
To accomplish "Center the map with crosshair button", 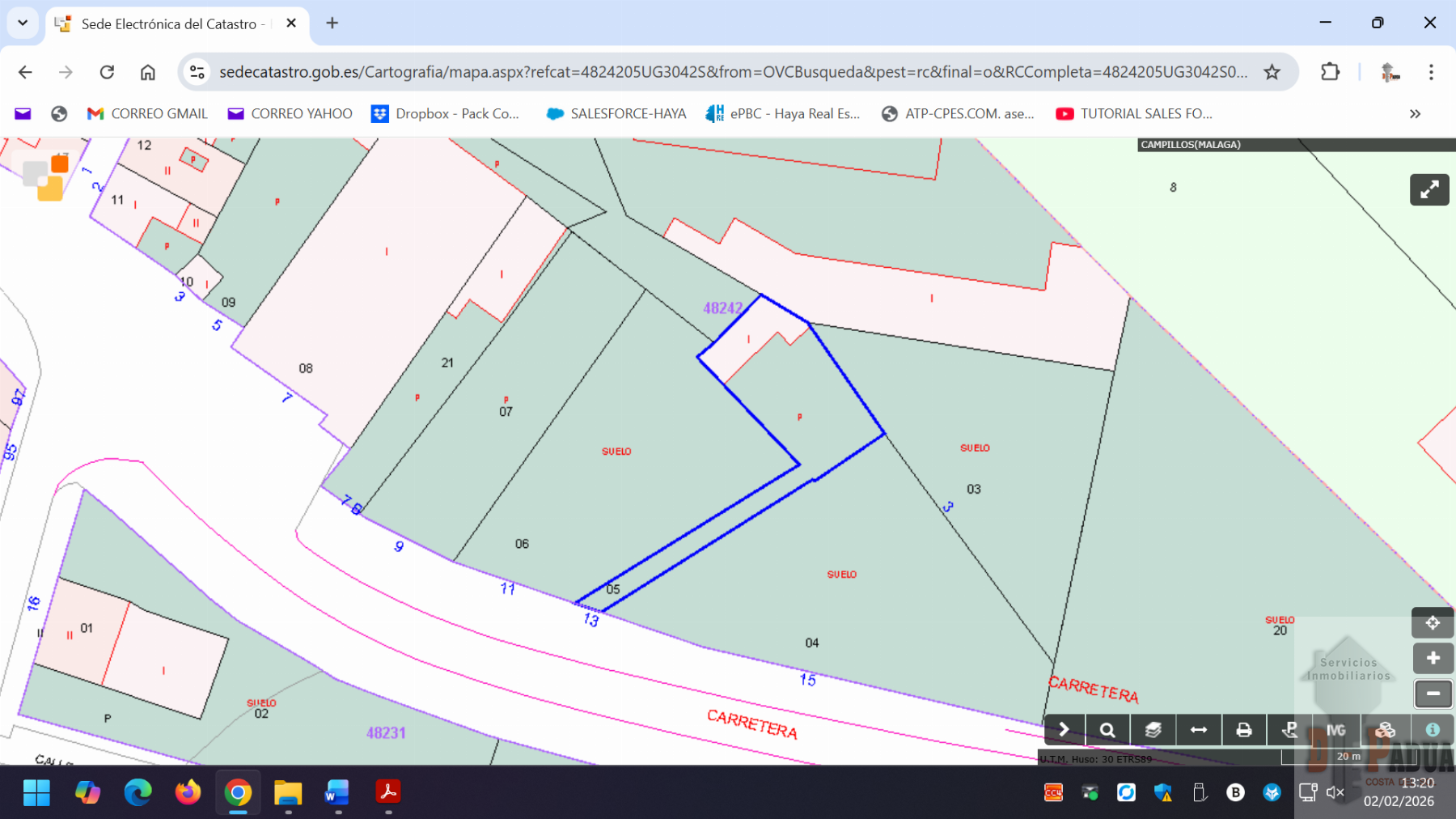I will point(1433,623).
